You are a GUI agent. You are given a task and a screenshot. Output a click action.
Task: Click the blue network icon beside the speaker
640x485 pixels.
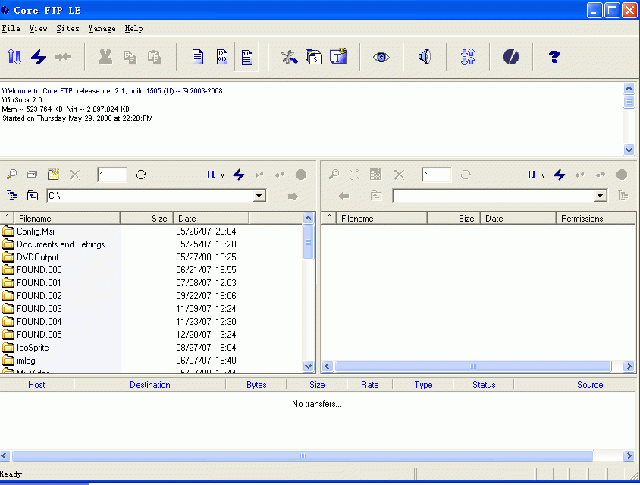click(468, 57)
